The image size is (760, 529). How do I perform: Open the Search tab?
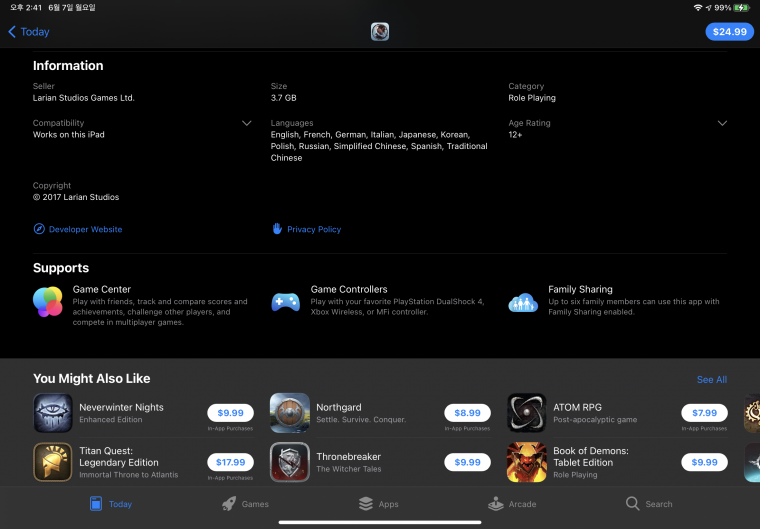point(649,504)
